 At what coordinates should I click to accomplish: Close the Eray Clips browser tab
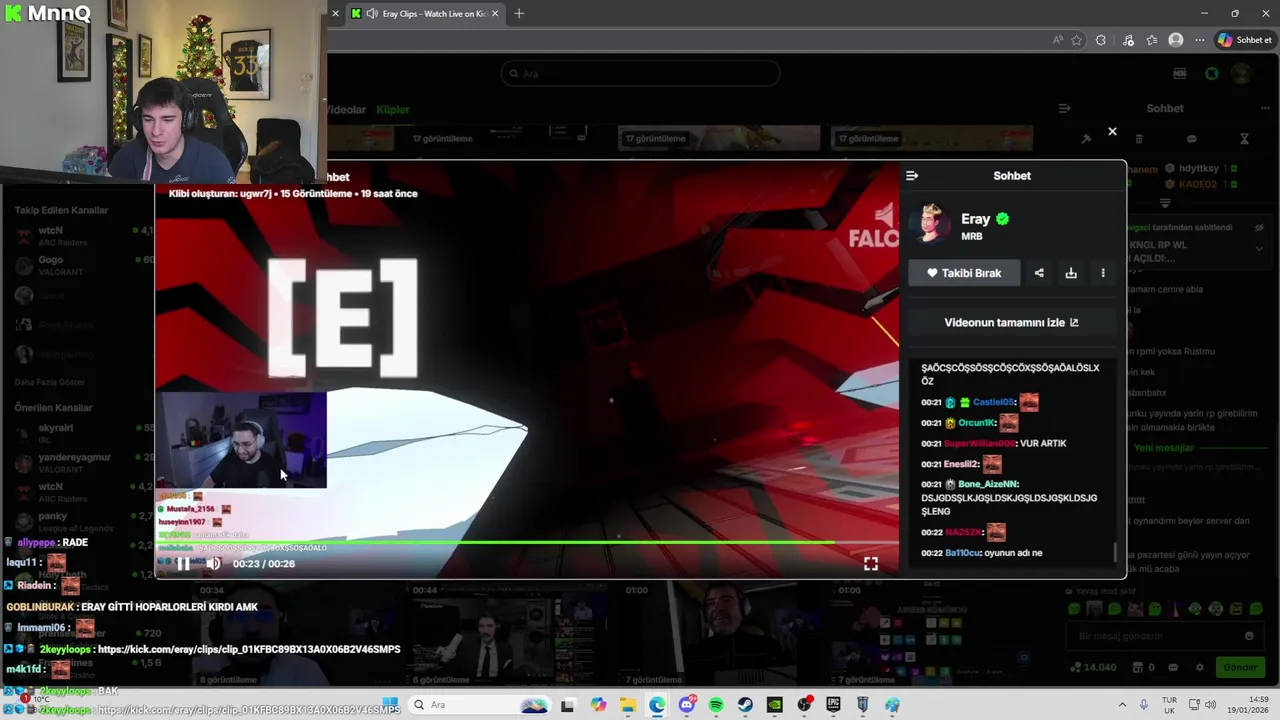point(493,13)
